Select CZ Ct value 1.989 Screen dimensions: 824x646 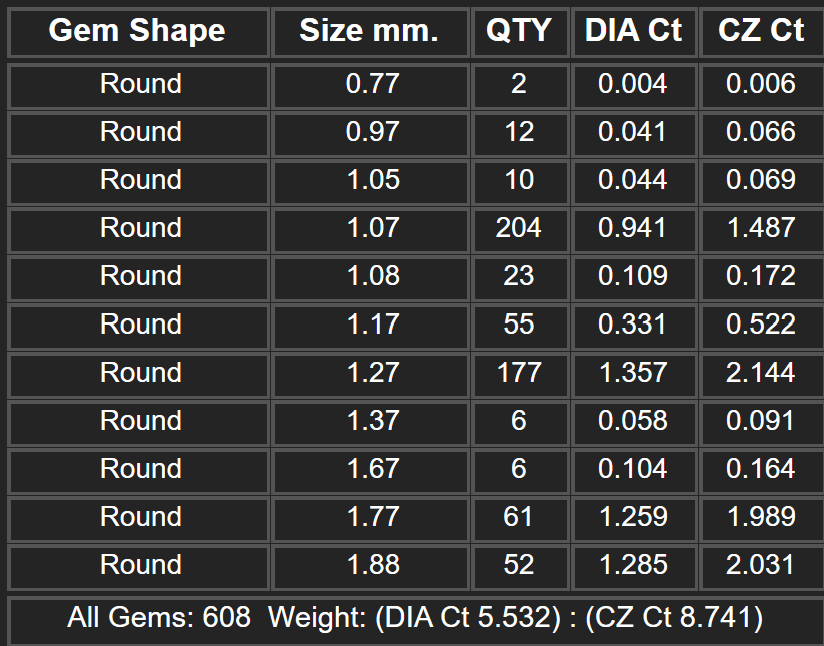point(761,519)
